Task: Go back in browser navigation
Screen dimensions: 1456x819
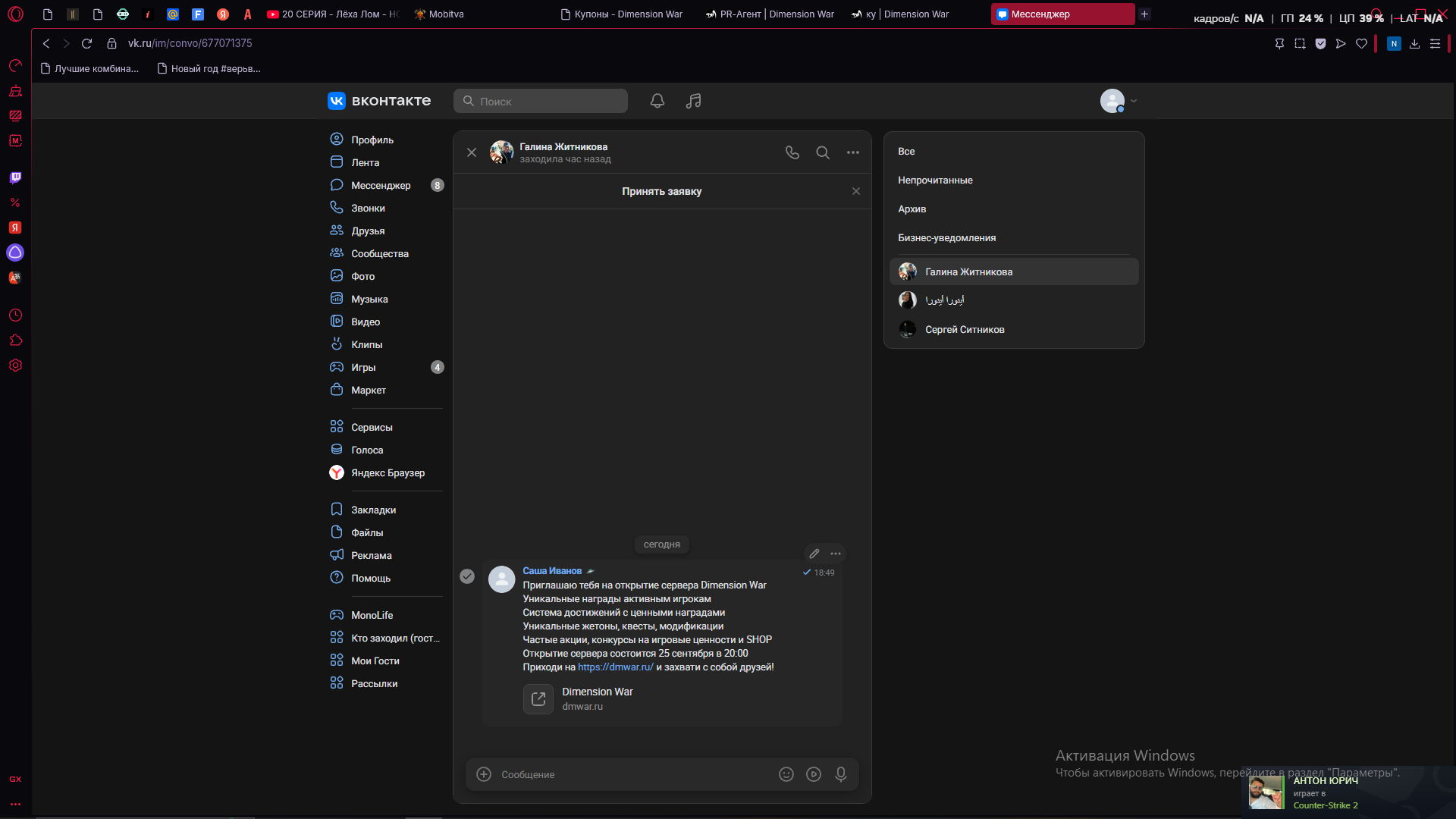Action: point(46,43)
